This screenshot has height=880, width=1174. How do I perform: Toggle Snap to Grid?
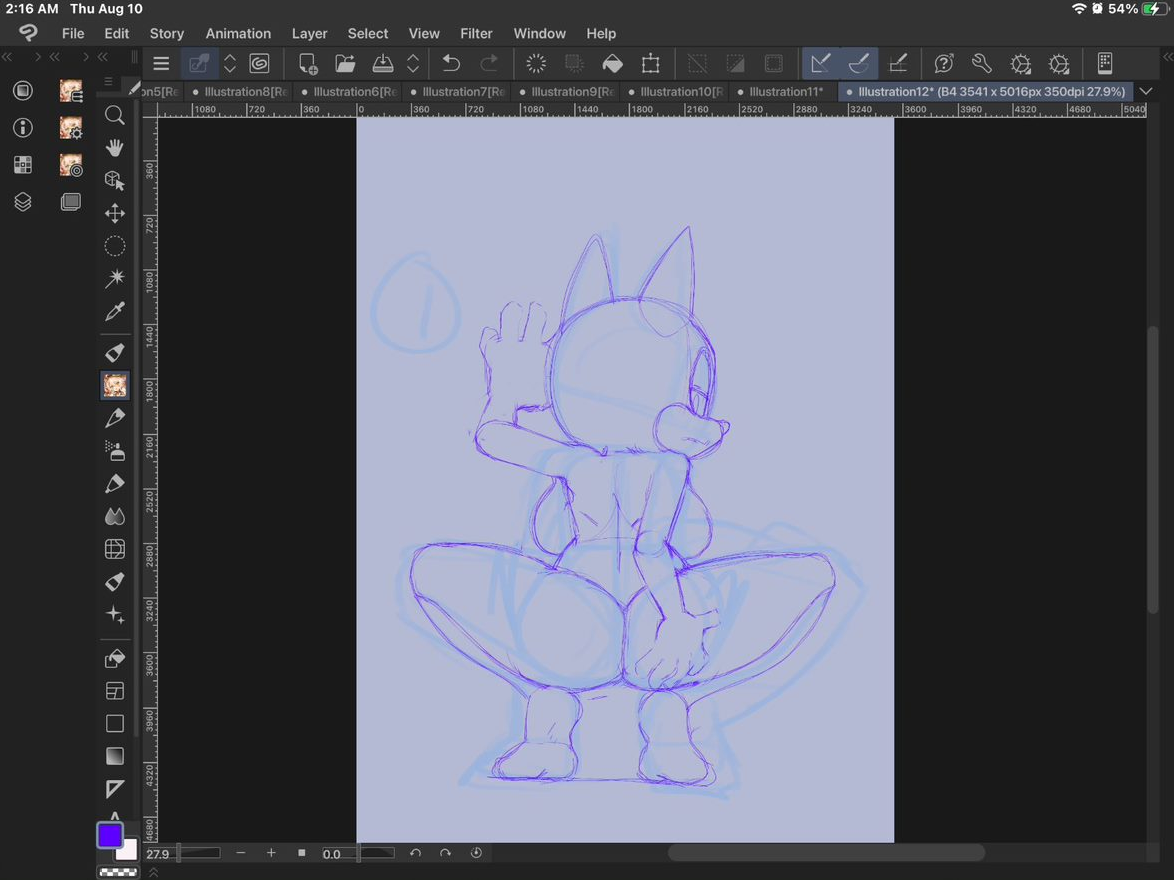897,64
